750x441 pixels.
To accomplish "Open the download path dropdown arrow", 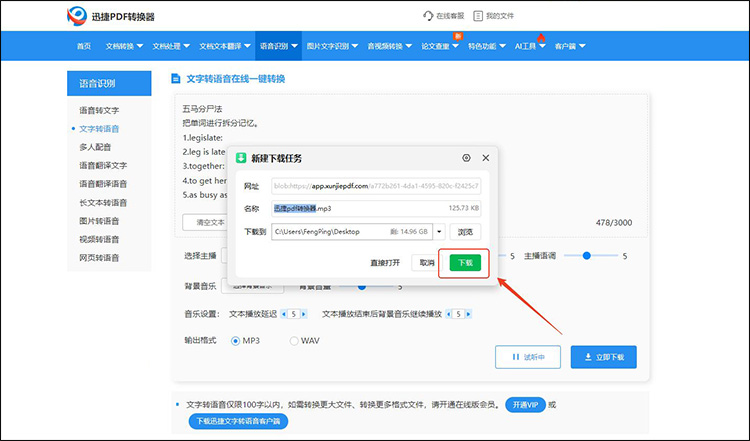I will [439, 232].
